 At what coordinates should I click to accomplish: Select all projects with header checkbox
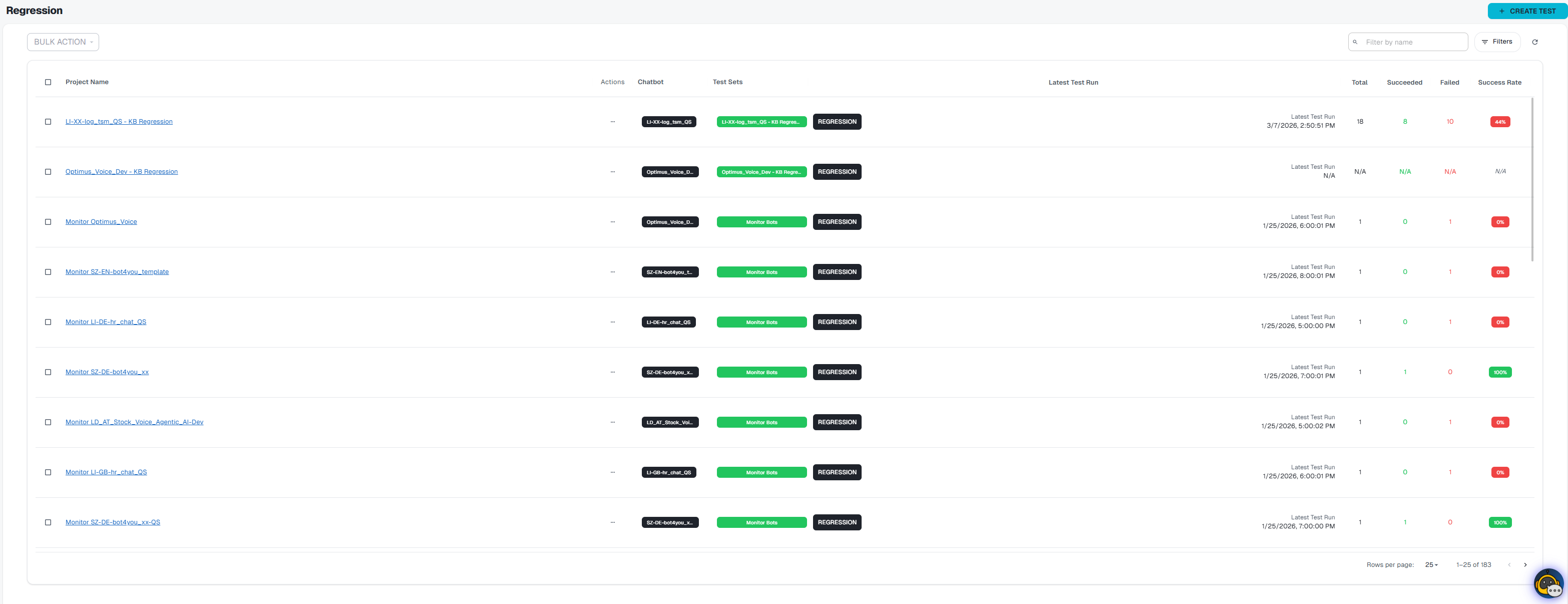(x=48, y=82)
